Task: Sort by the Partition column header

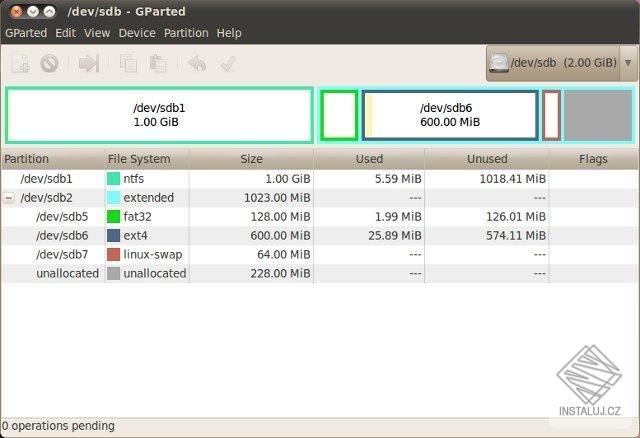Action: pos(53,159)
